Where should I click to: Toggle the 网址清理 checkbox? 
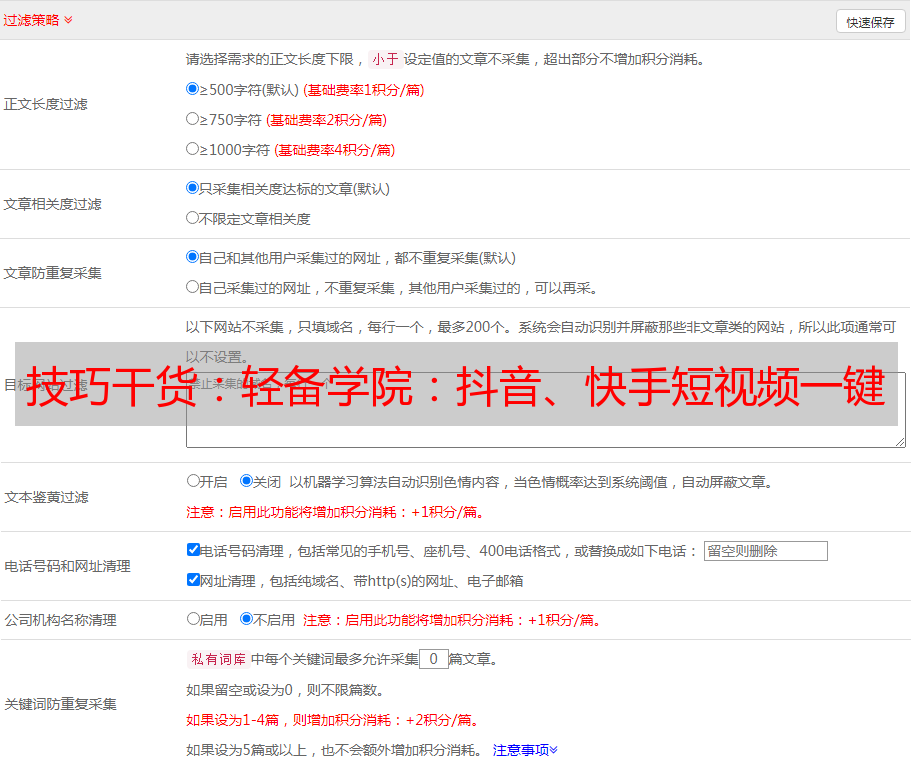[193, 580]
